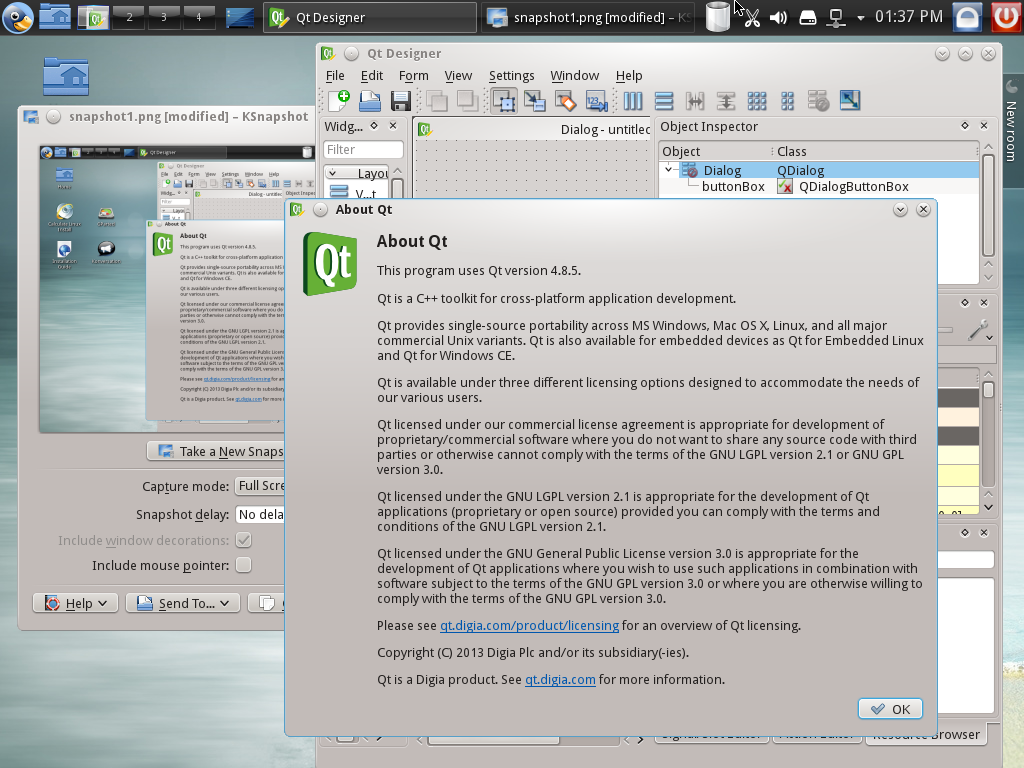Click the Send to Back toolbar icon
1024x768 pixels.
click(436, 101)
